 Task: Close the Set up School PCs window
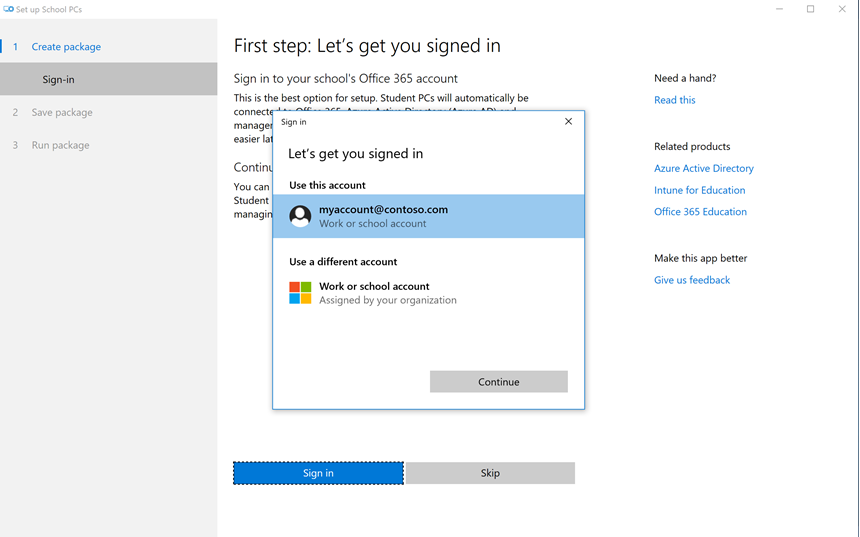(842, 9)
